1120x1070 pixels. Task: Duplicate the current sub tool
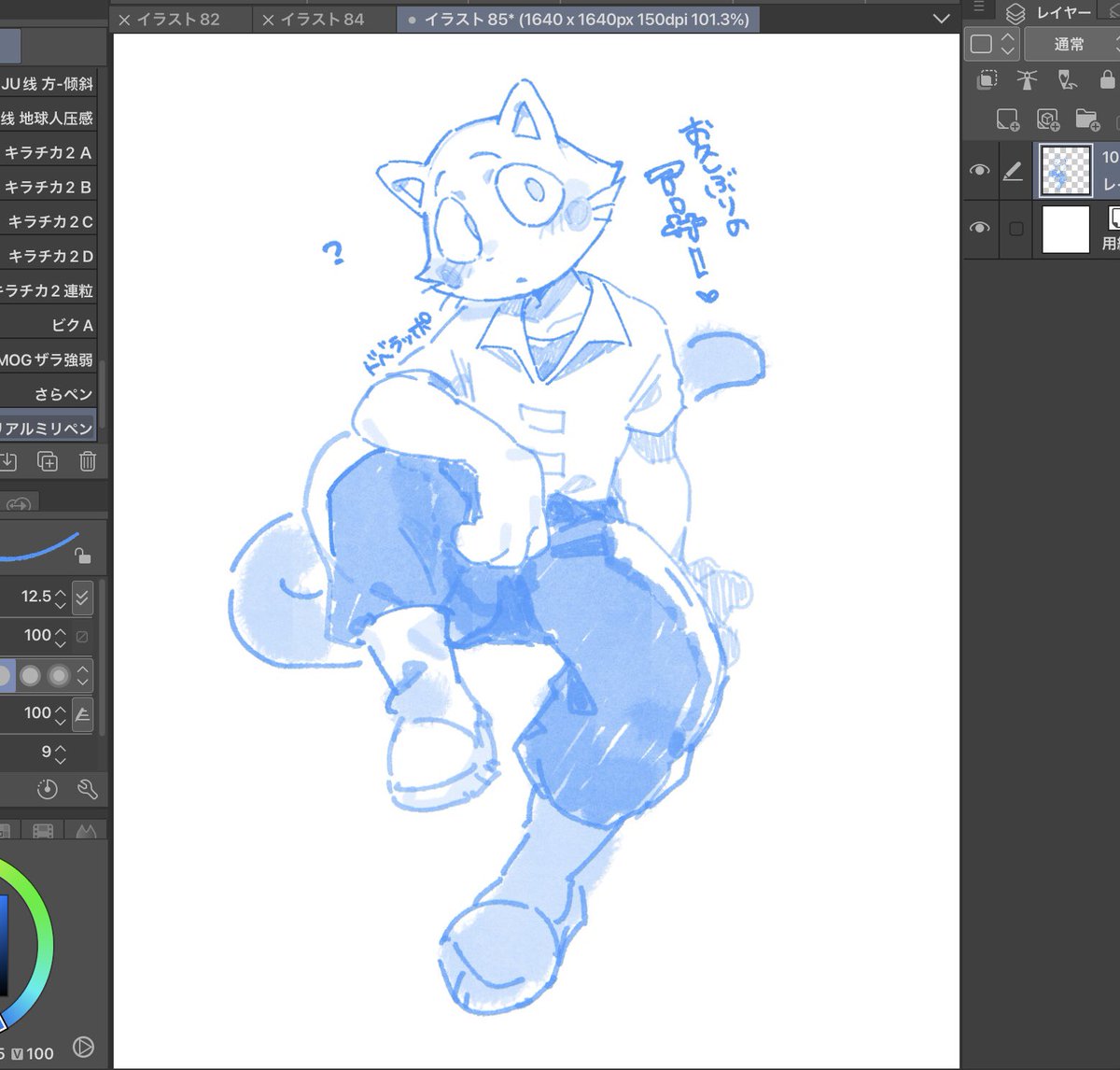pos(47,461)
